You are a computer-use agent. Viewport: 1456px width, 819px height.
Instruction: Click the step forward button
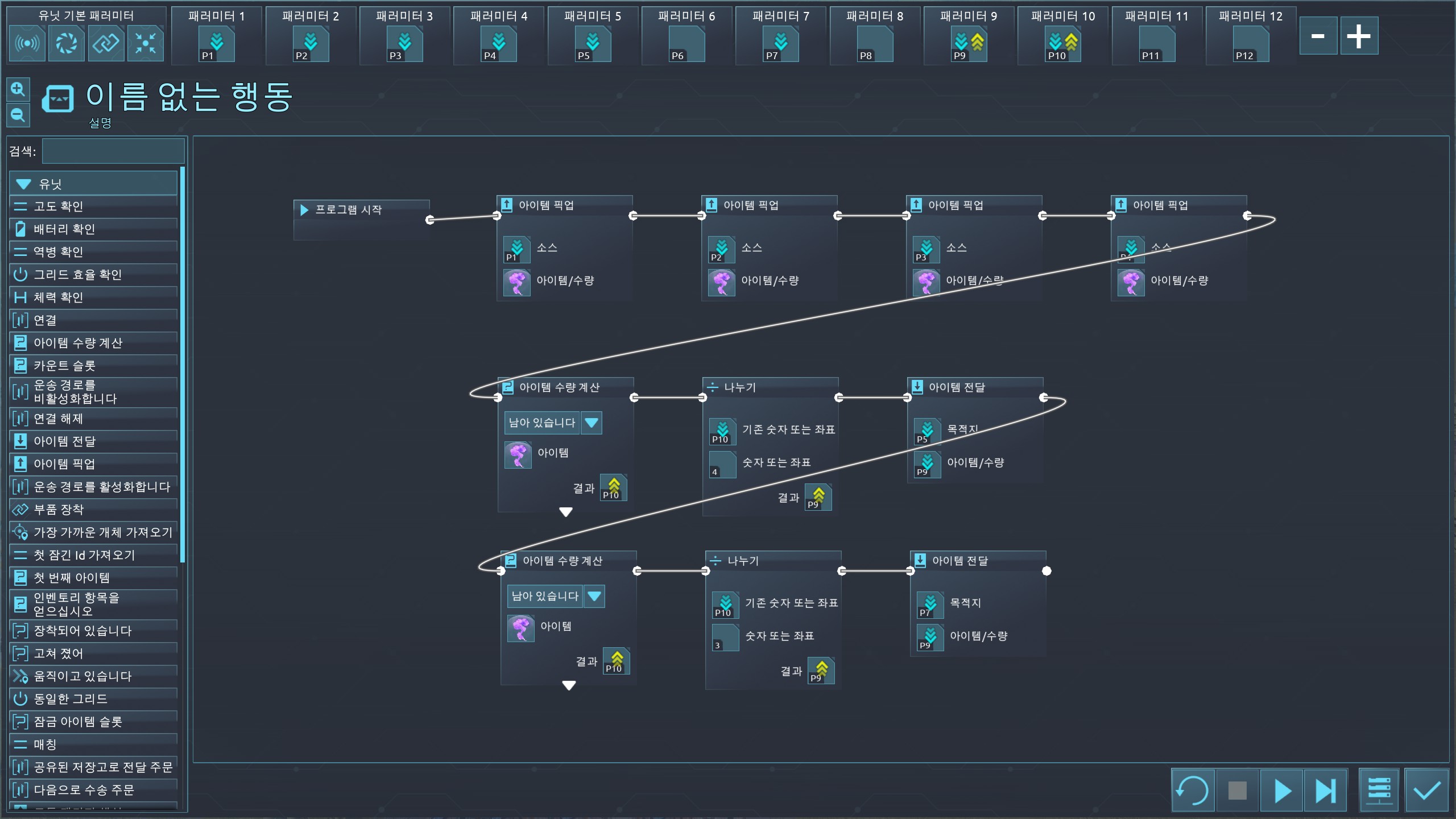click(1325, 791)
